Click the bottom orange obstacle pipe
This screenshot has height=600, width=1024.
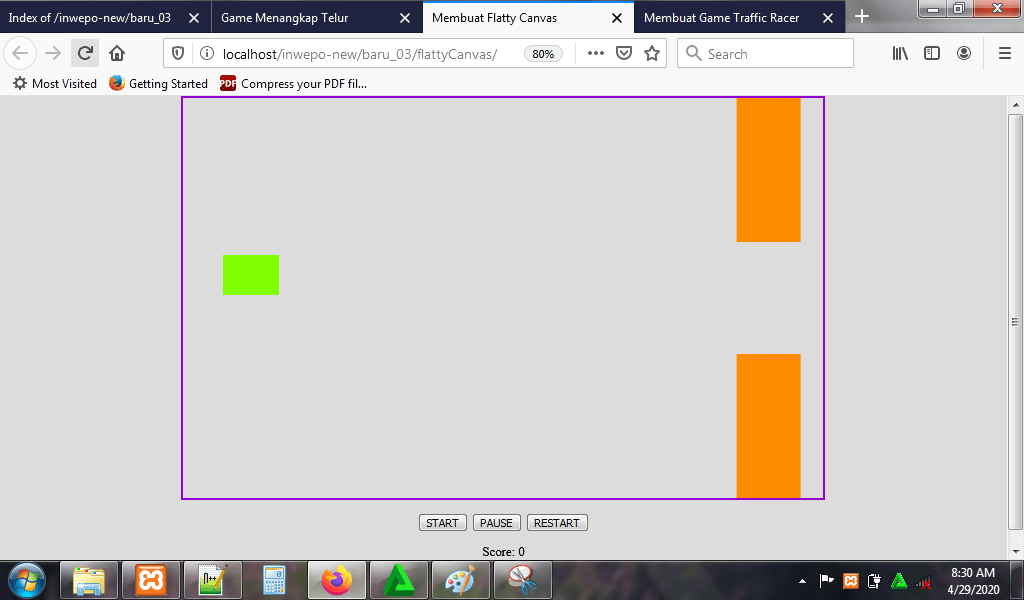[x=769, y=426]
